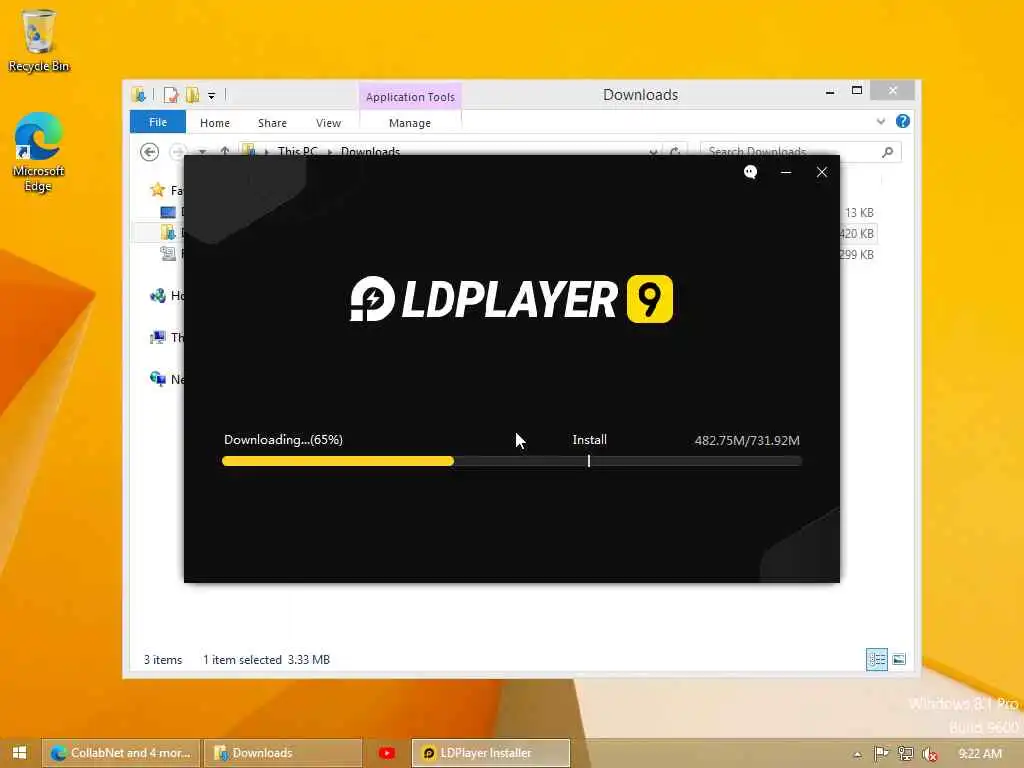Close the LDPlayer installer window
This screenshot has width=1024, height=768.
tap(822, 172)
